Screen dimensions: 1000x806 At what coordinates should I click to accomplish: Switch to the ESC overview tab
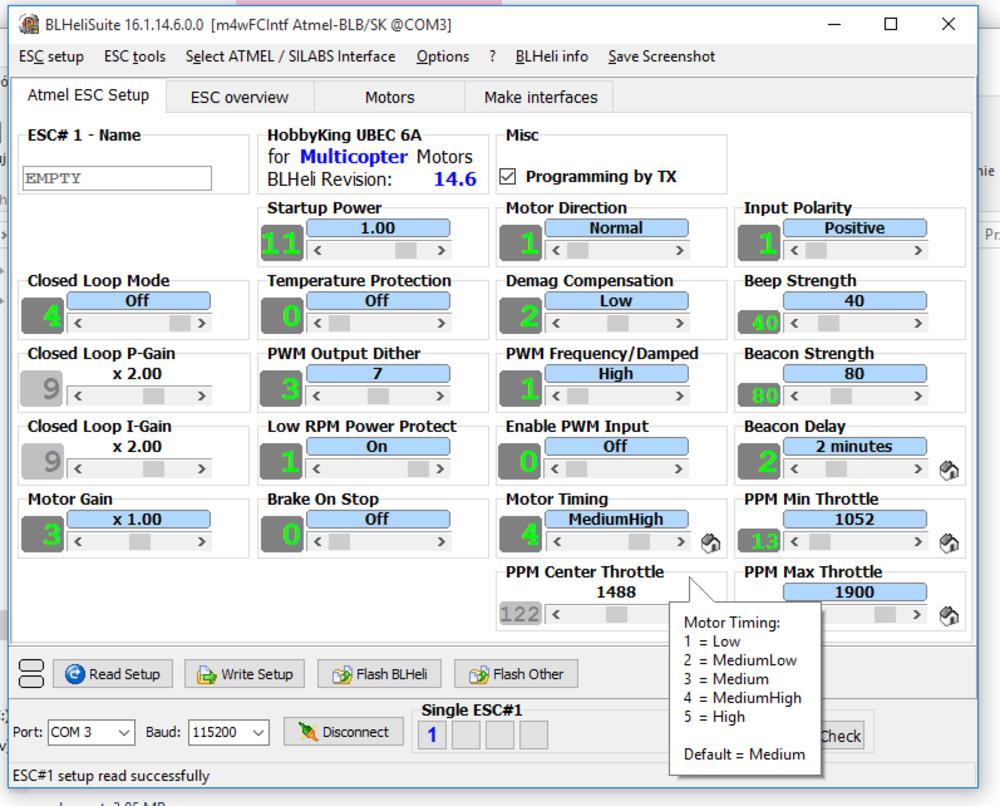[x=240, y=97]
